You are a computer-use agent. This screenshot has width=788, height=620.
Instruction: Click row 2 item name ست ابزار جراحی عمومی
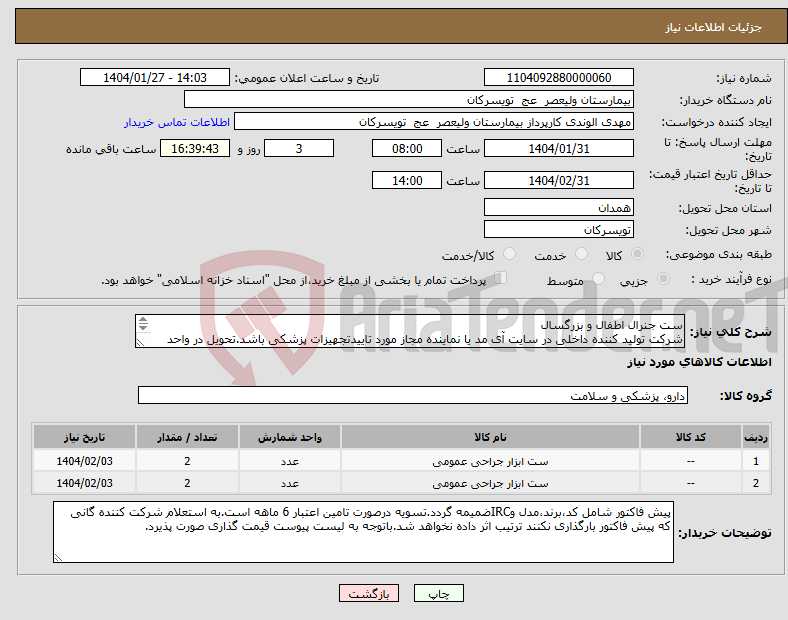[490, 483]
